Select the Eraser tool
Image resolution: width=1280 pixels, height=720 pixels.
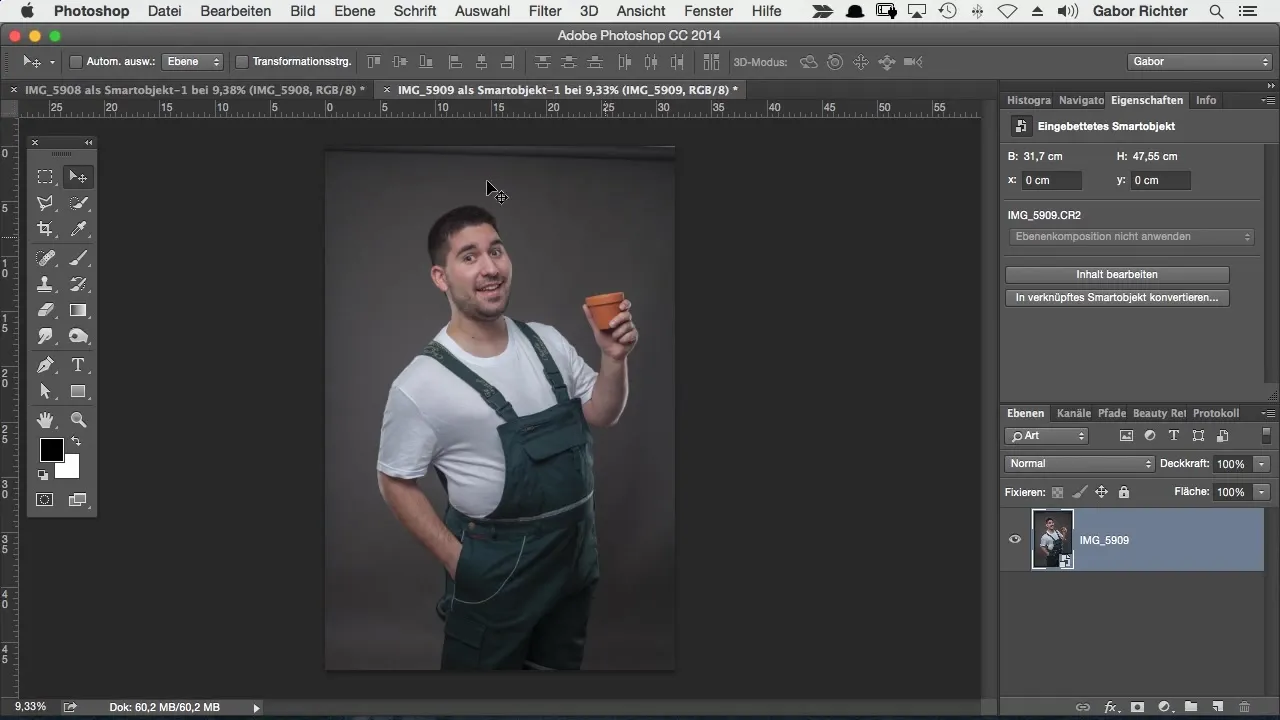[x=45, y=310]
